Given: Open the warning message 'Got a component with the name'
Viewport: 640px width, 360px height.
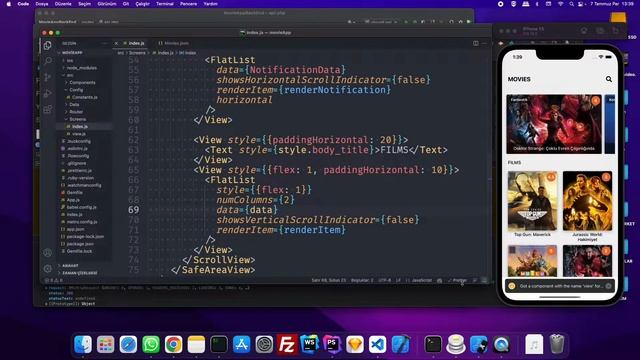Looking at the screenshot, I should point(560,286).
